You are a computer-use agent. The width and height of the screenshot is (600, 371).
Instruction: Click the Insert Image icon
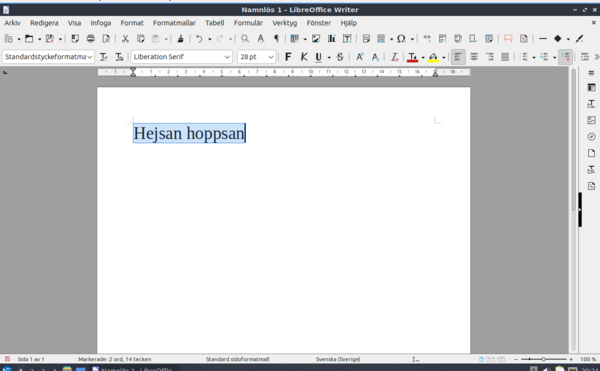click(x=316, y=39)
